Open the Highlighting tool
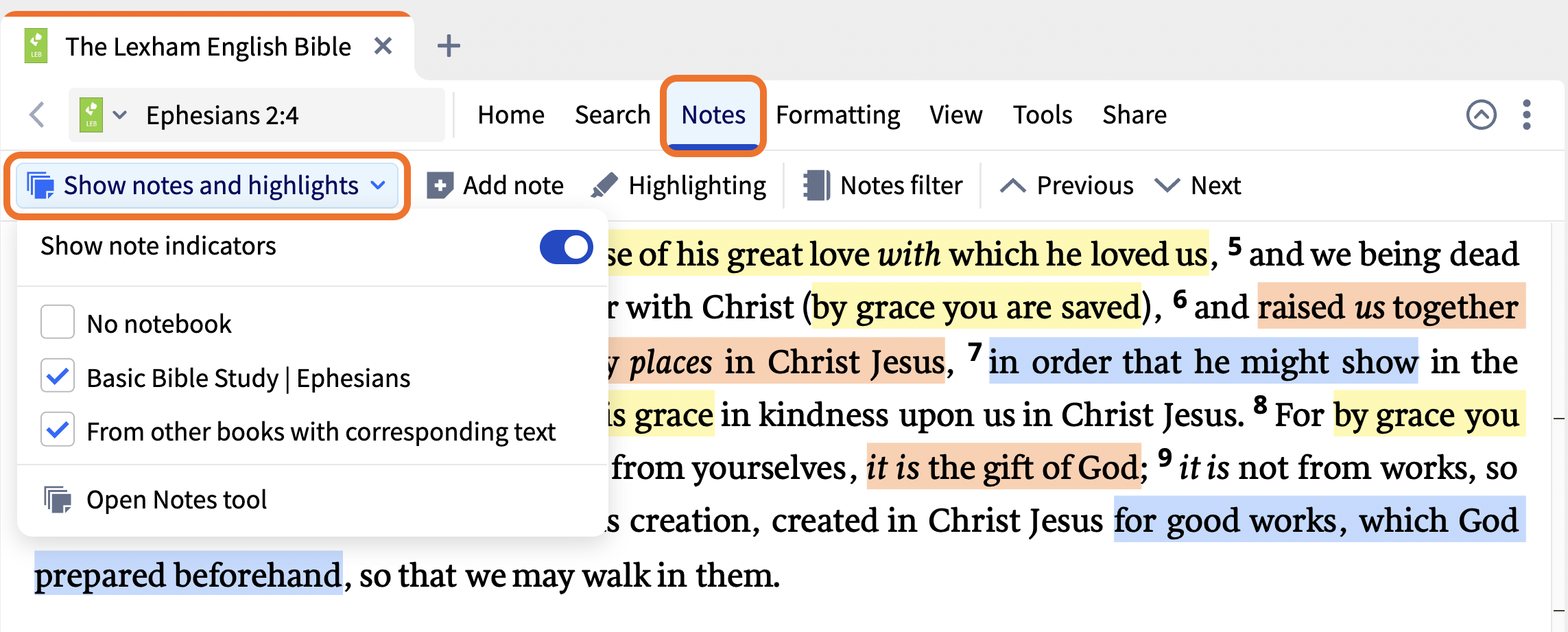 pyautogui.click(x=679, y=185)
